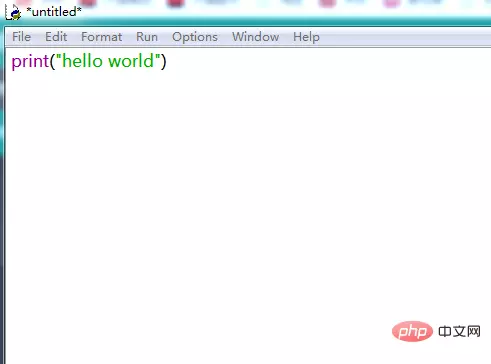The image size is (491, 364).
Task: Open the Window menu
Action: tap(255, 37)
